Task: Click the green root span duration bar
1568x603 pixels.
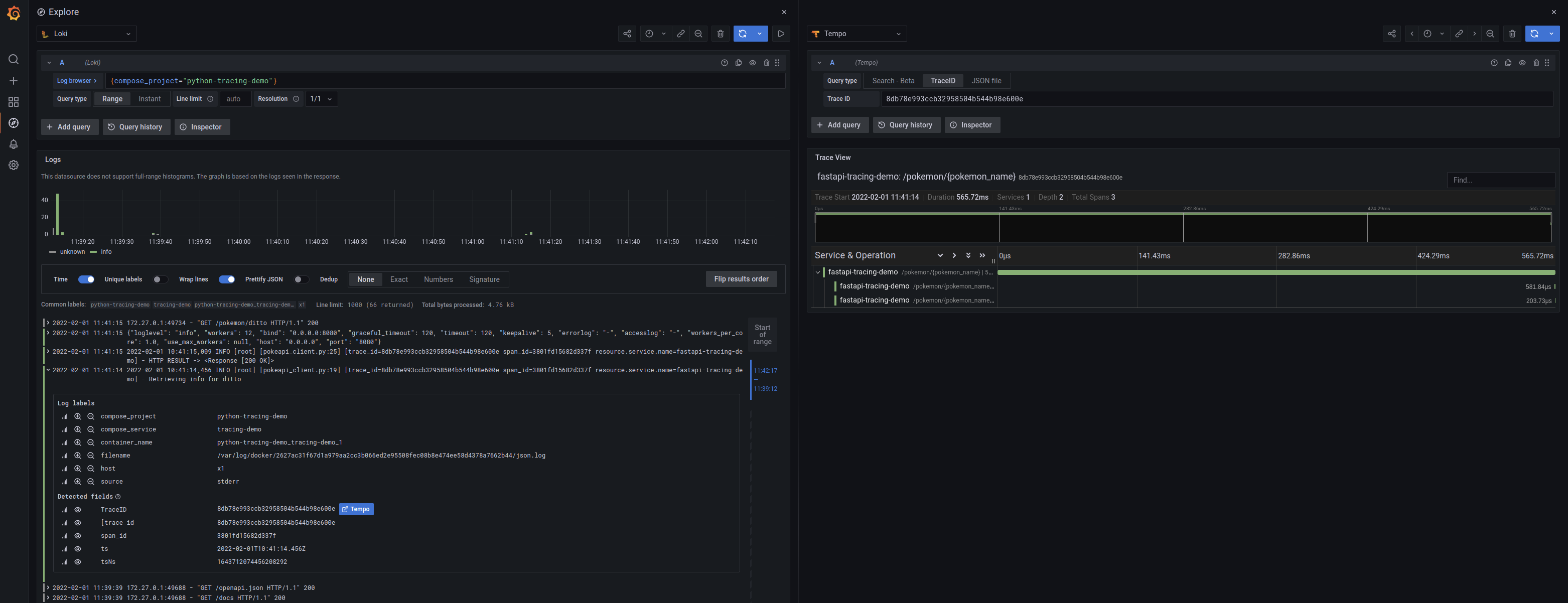Action: point(1276,272)
